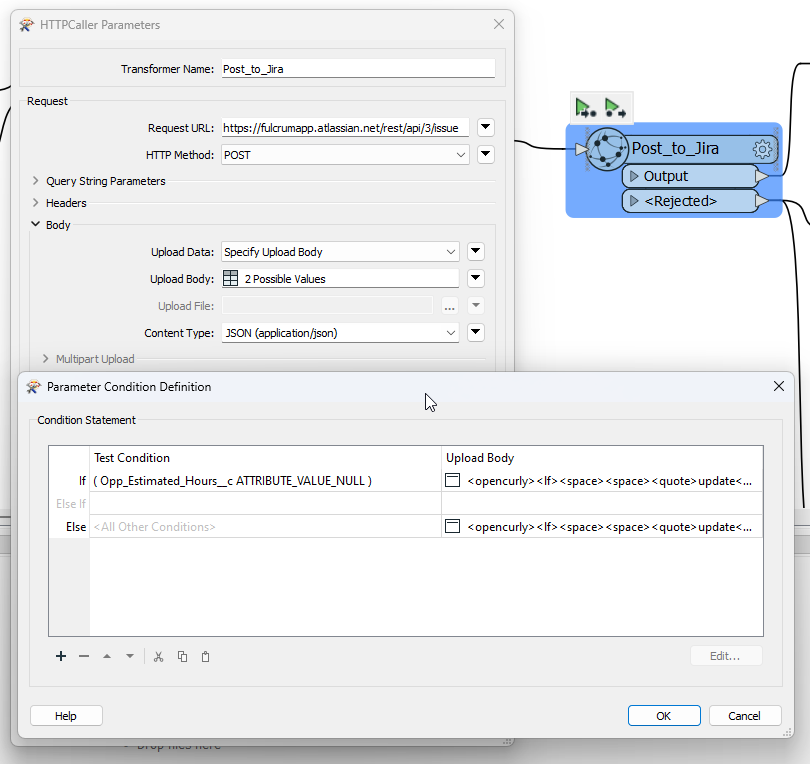Select the Else All Other Conditions row

pos(265,526)
